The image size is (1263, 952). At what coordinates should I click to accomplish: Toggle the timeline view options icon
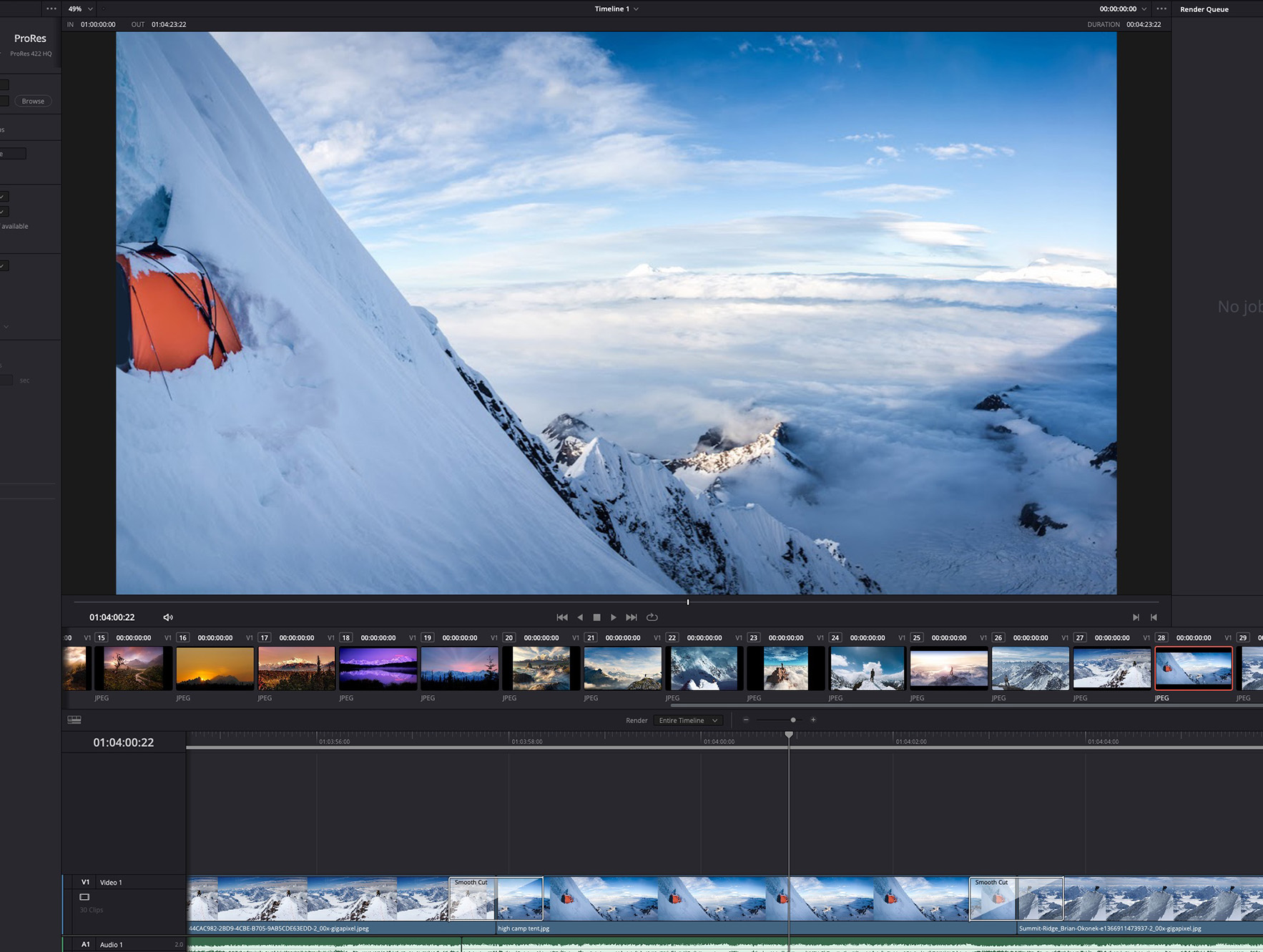point(74,720)
